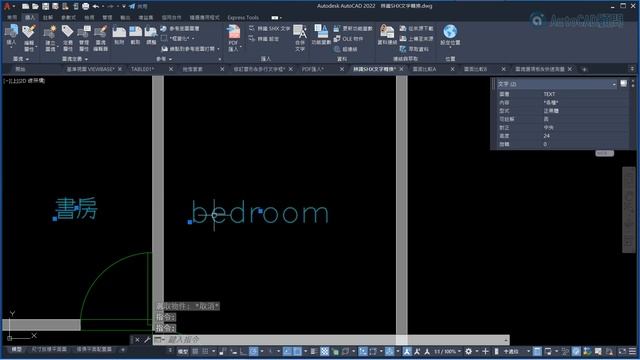Launch the Block Editor icon
The width and height of the screenshot is (640, 360).
(x=100, y=32)
